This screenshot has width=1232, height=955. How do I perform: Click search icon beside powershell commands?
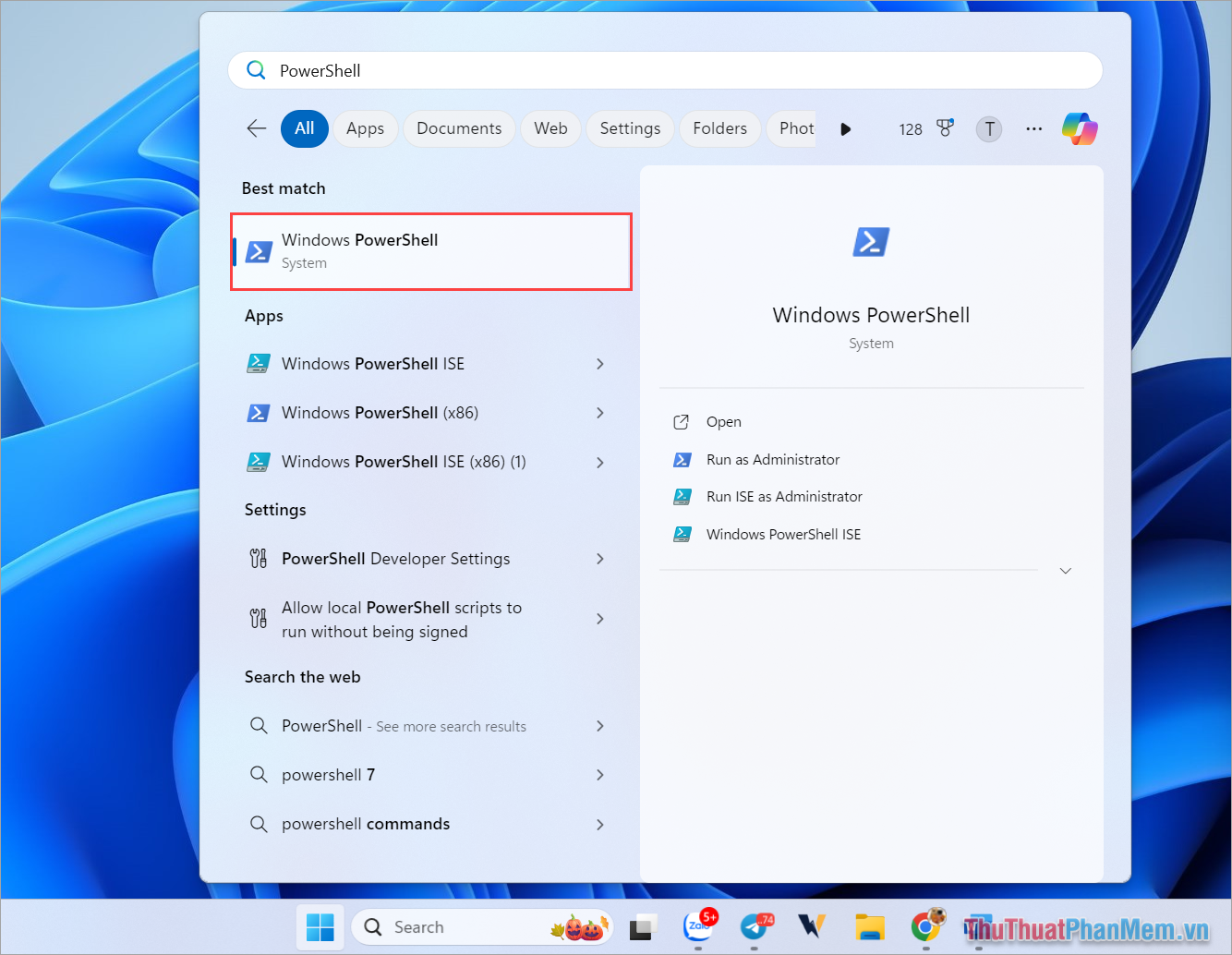click(259, 824)
